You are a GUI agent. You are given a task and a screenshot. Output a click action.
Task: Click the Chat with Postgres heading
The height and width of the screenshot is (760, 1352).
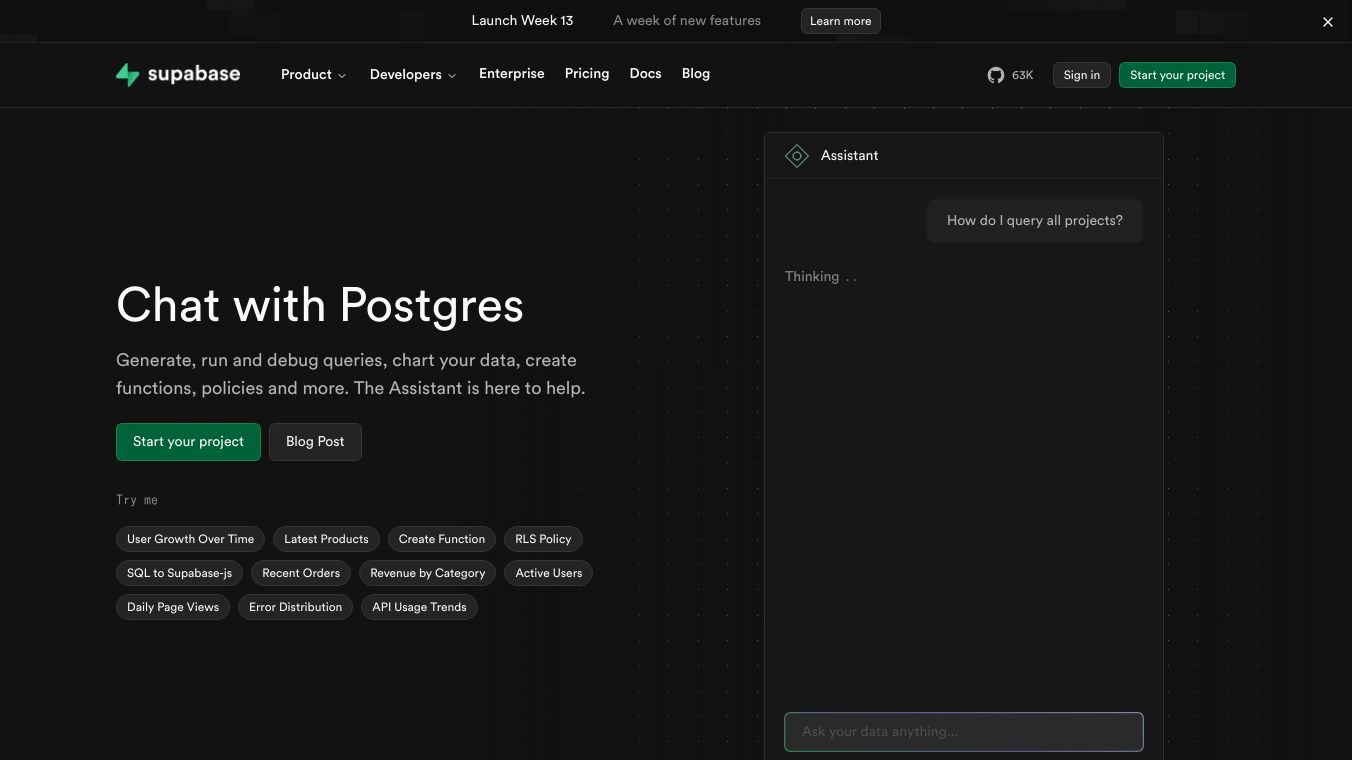point(320,305)
